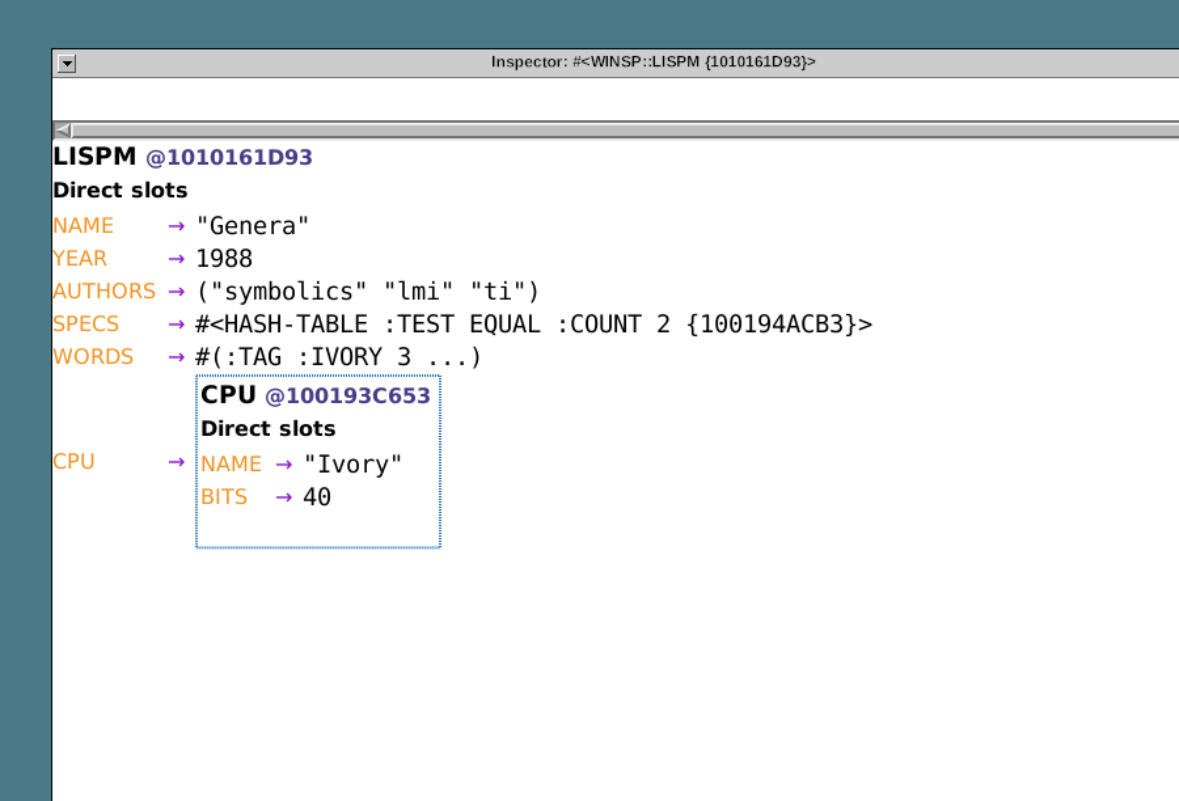This screenshot has height=801, width=1179.
Task: Inspect the HASH-TABLE value of SPECS
Action: (534, 324)
